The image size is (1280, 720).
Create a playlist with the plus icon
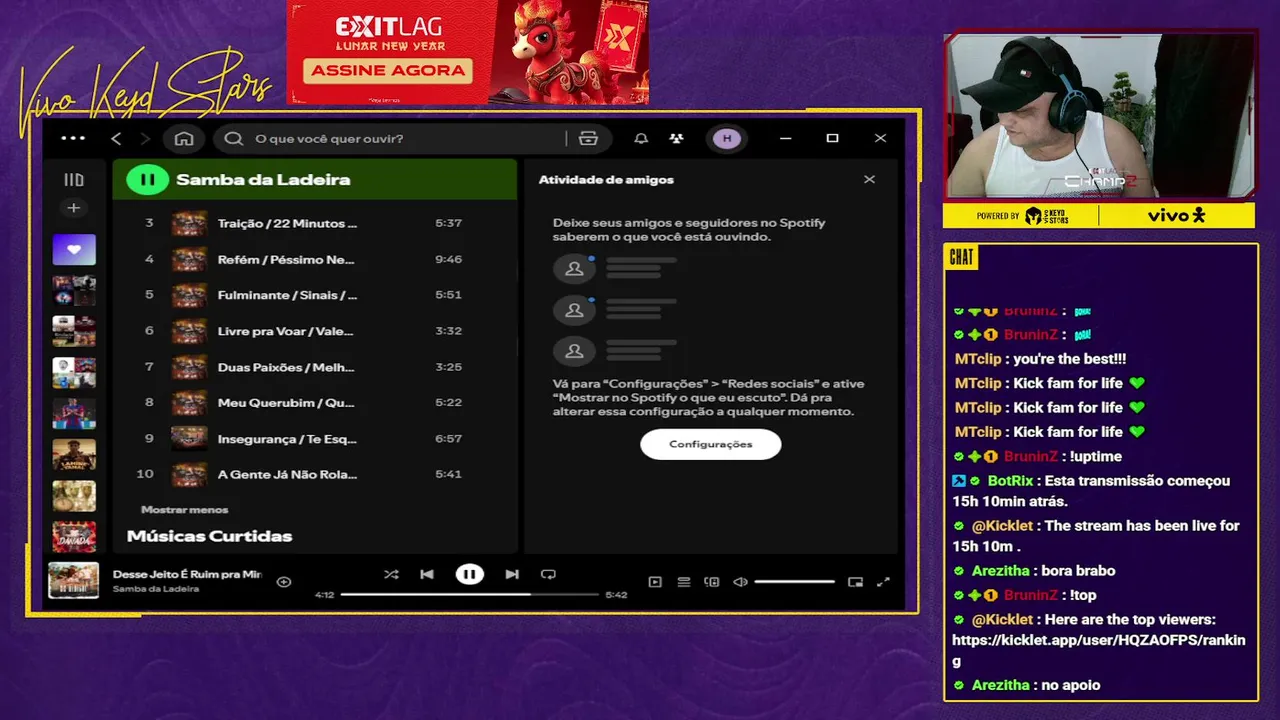(73, 208)
